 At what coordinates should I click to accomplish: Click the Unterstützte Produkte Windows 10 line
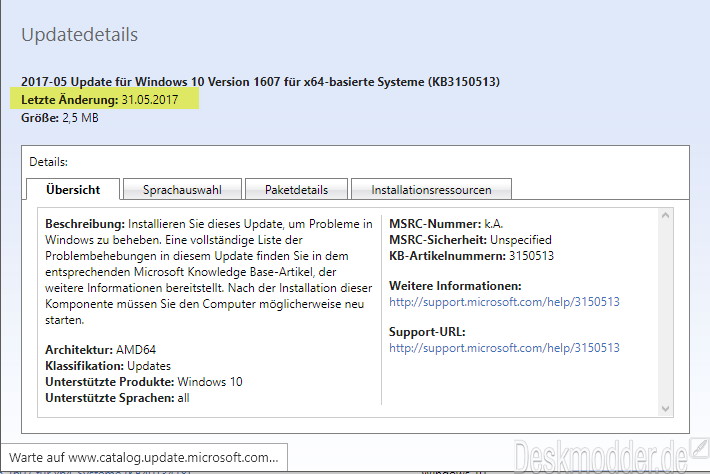144,382
